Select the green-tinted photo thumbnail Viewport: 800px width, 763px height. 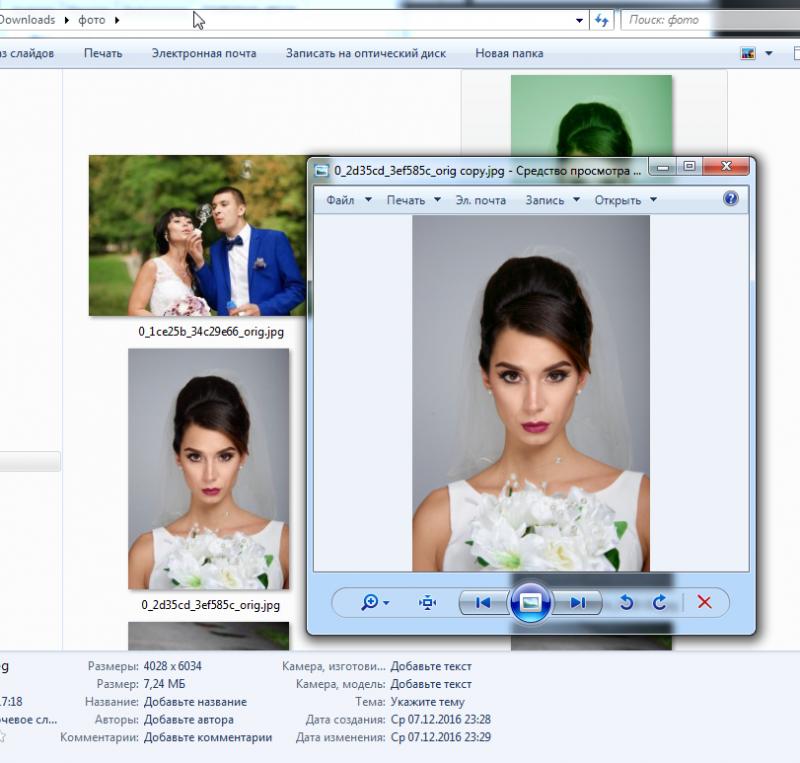coord(591,116)
